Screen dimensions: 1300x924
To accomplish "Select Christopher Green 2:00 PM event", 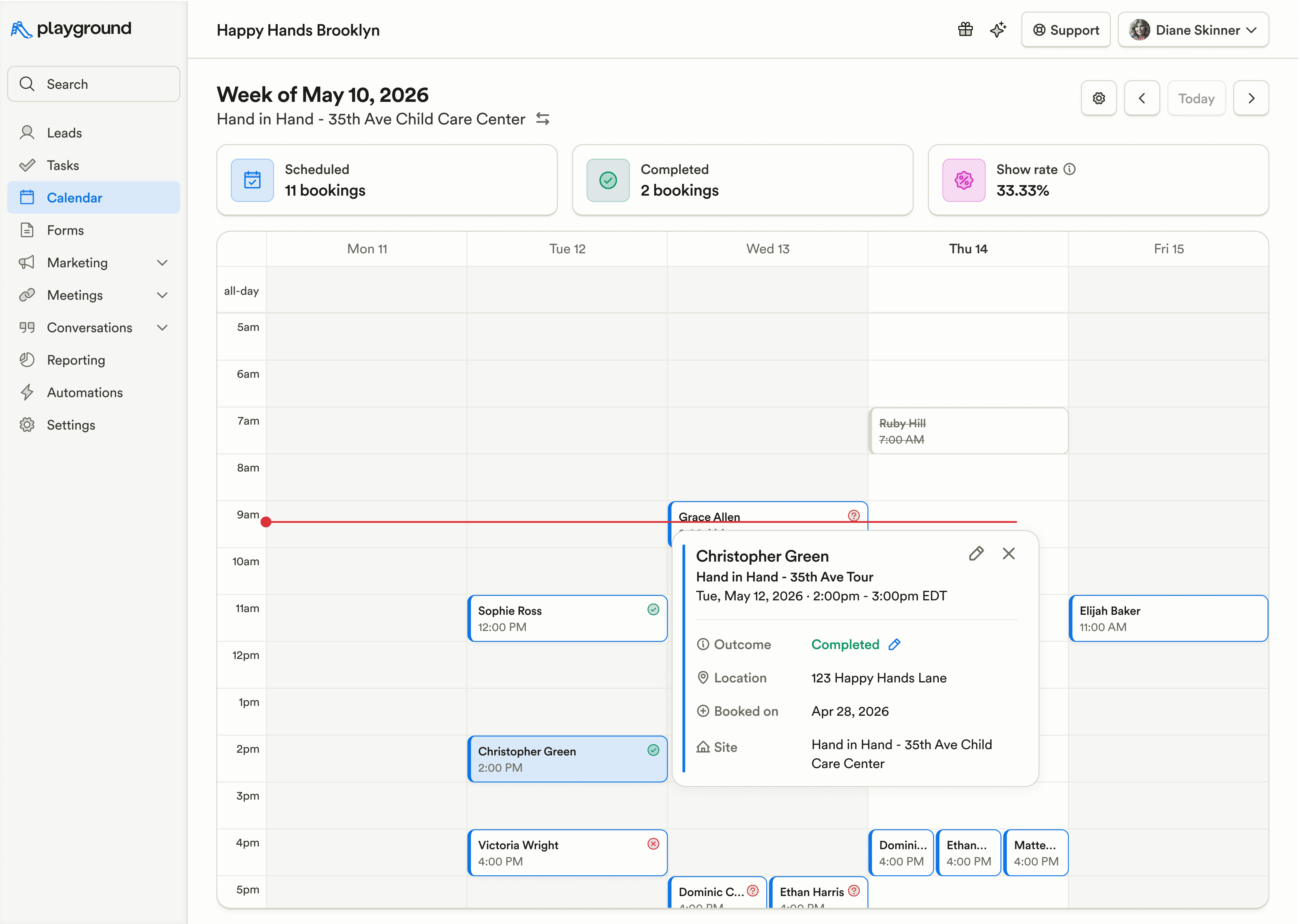I will 568,760.
